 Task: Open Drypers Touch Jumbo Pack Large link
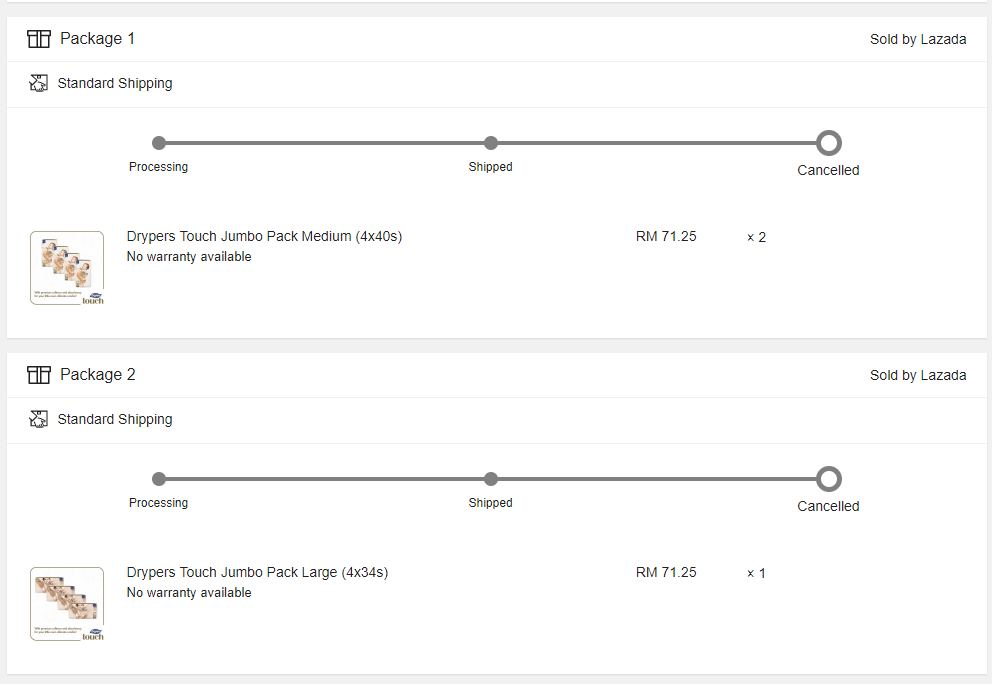pos(257,573)
